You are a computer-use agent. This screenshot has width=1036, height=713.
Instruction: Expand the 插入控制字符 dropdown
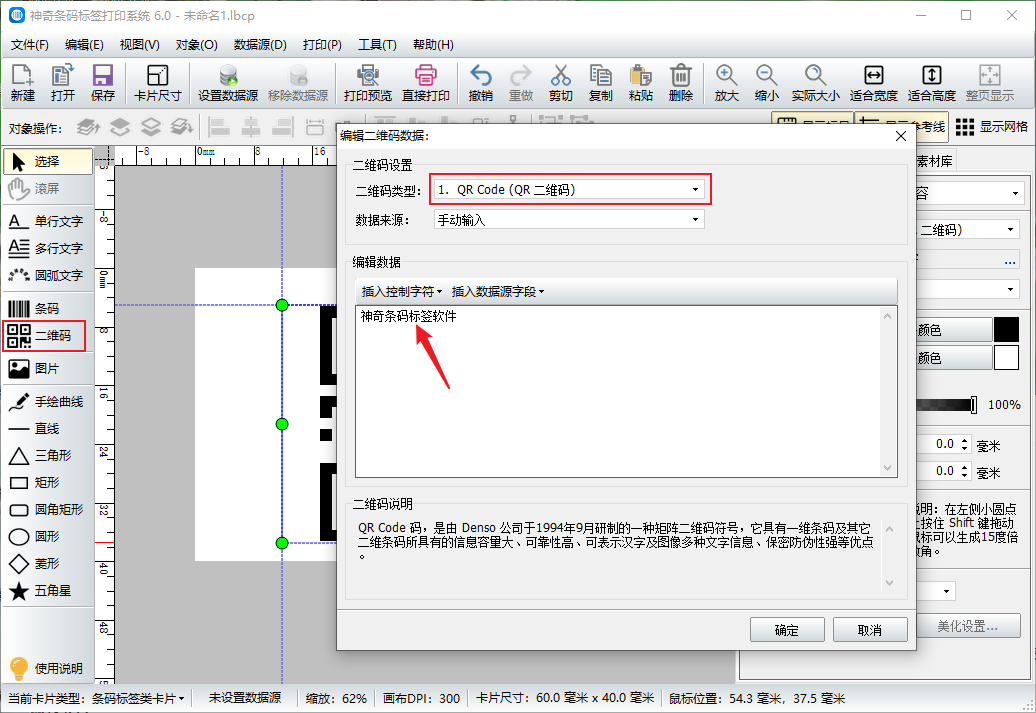coord(401,292)
